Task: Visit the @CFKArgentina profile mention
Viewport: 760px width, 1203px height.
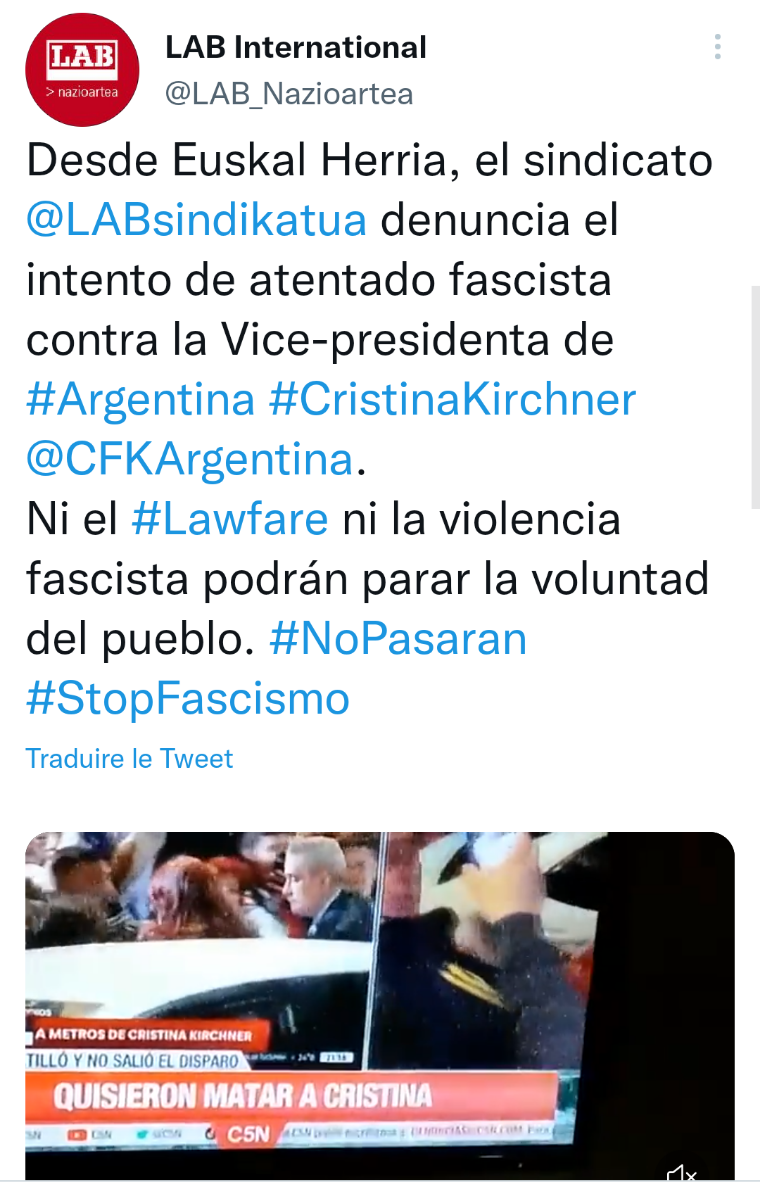Action: (x=190, y=460)
